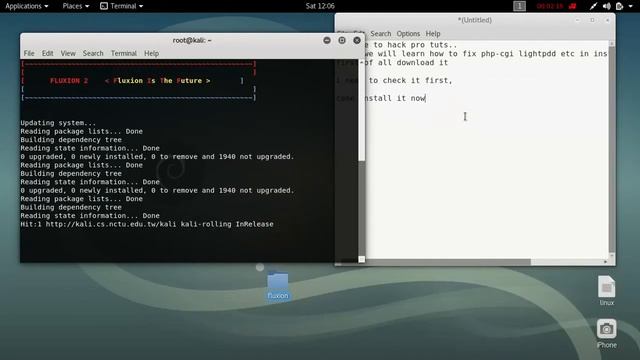Close the root@kali terminal window
The width and height of the screenshot is (640, 360).
click(357, 40)
